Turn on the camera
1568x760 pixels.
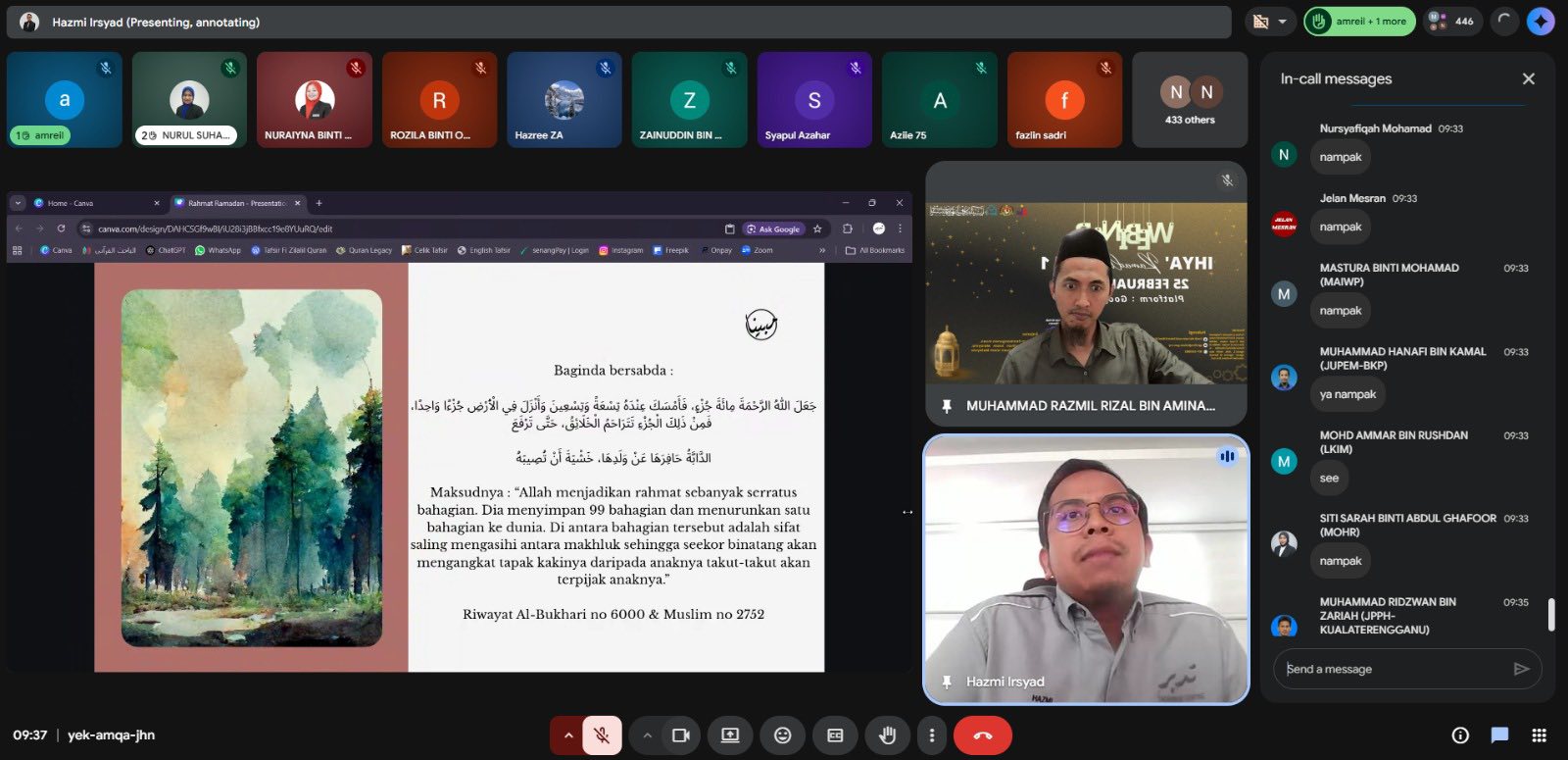[680, 735]
